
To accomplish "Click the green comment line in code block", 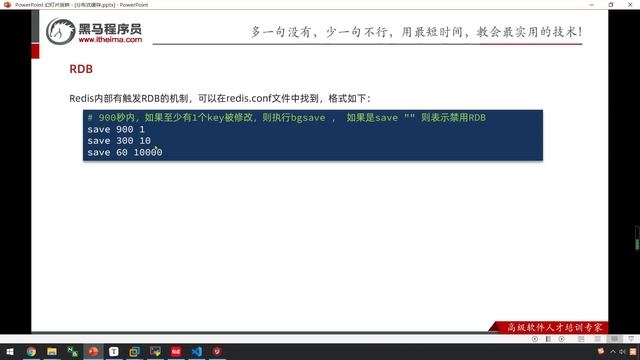I will pos(287,118).
